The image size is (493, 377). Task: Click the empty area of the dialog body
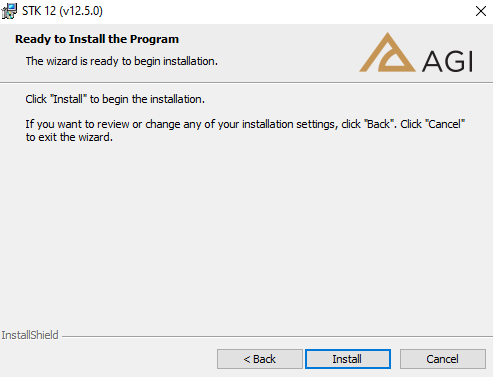pyautogui.click(x=246, y=233)
